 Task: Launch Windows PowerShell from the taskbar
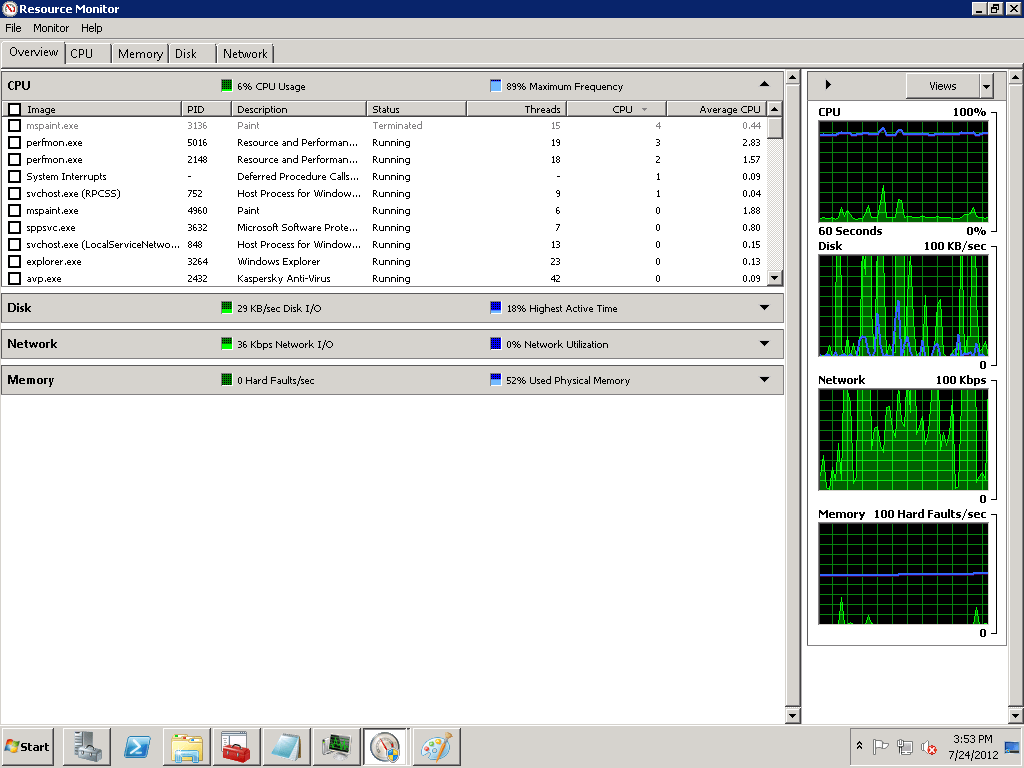[x=137, y=746]
